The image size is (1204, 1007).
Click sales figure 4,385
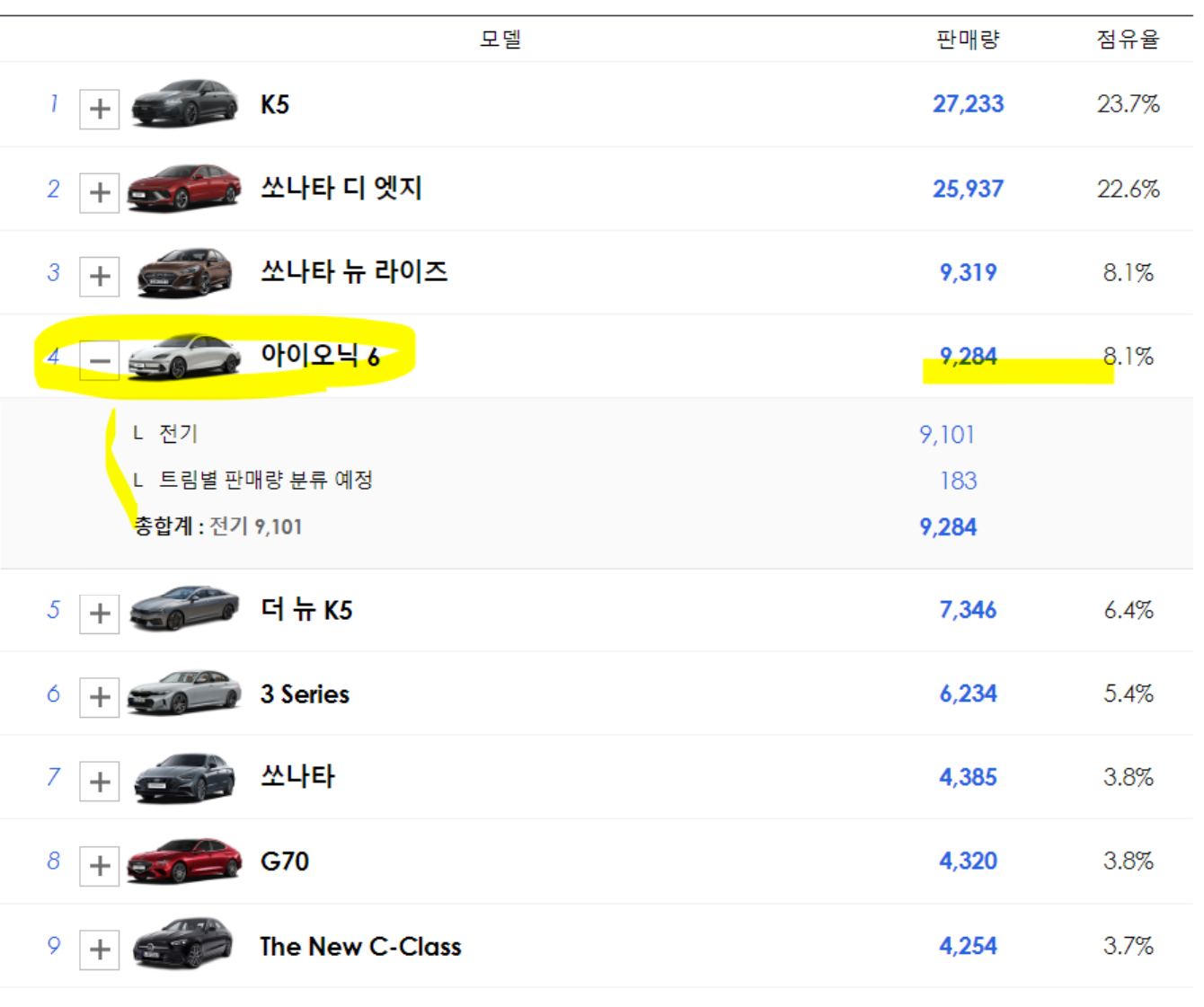[969, 778]
